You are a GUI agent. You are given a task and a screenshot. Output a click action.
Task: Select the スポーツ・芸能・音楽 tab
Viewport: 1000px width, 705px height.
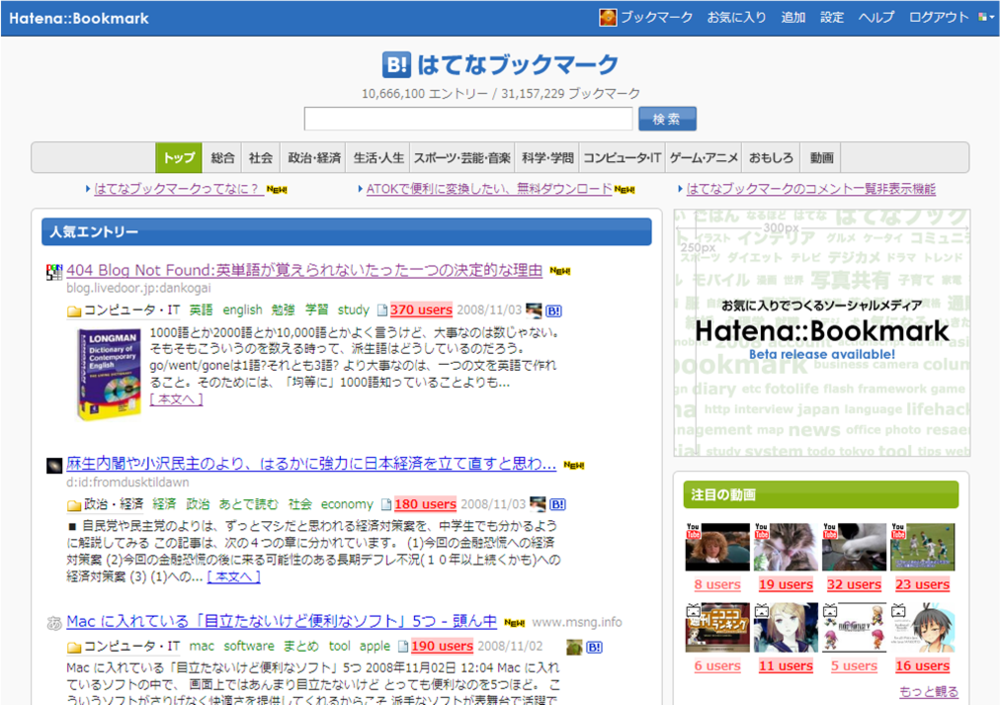(x=462, y=158)
